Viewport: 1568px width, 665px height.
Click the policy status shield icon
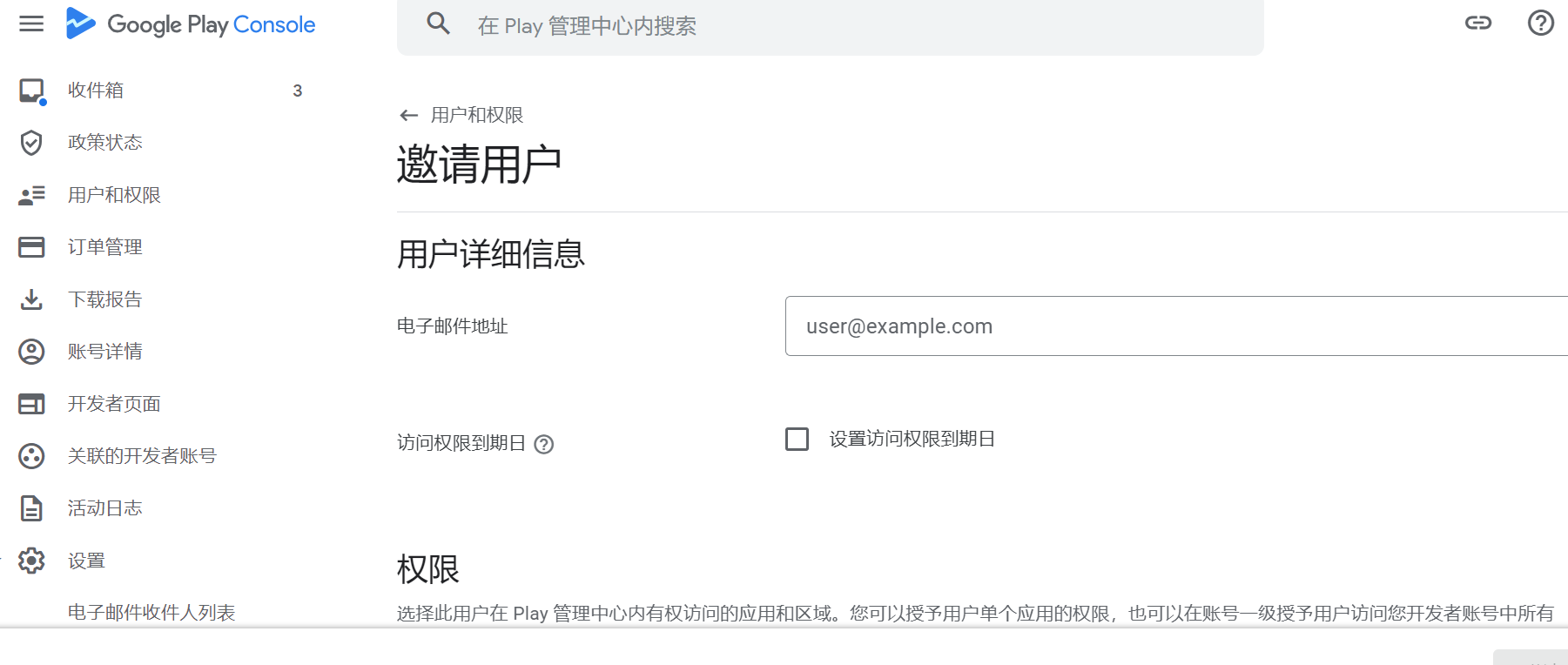click(31, 143)
